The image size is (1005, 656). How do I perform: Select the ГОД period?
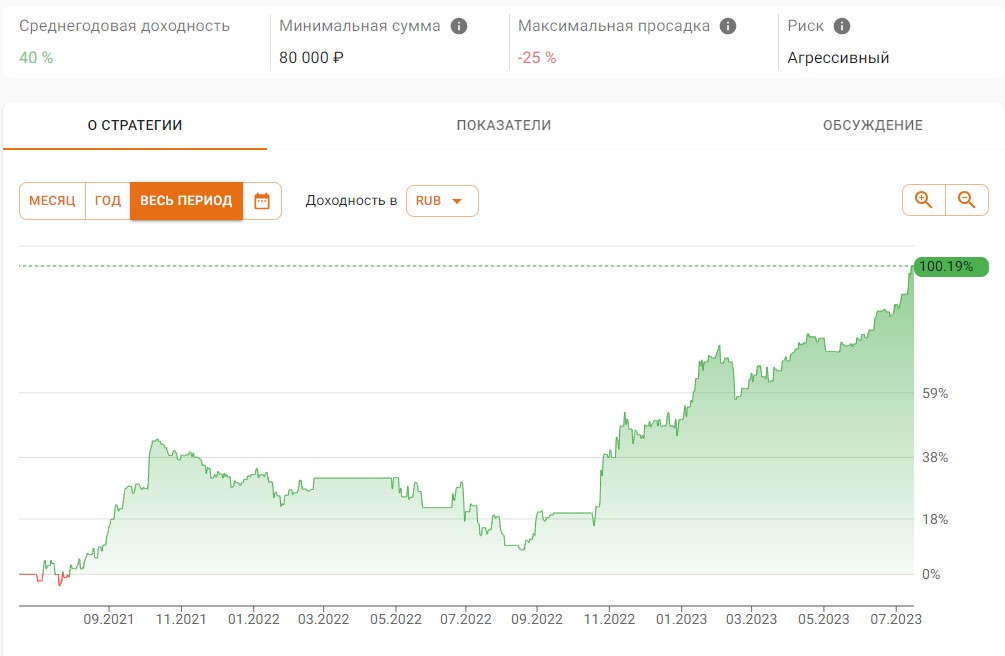coord(108,201)
